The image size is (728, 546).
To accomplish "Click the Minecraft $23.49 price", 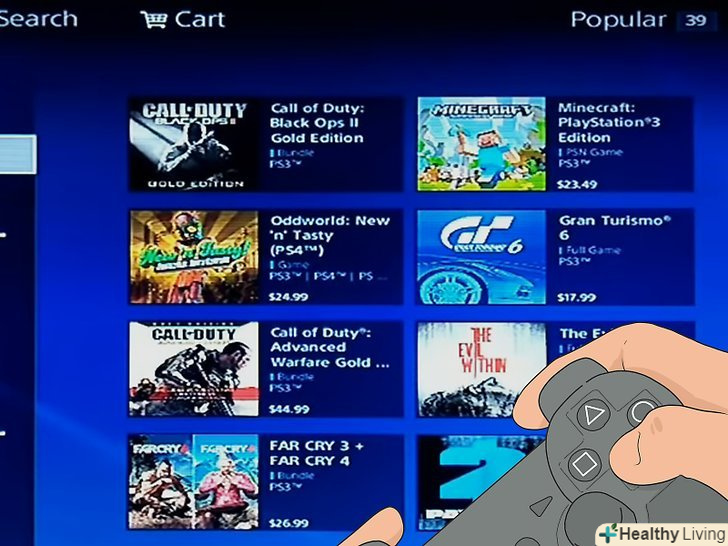I will point(577,184).
